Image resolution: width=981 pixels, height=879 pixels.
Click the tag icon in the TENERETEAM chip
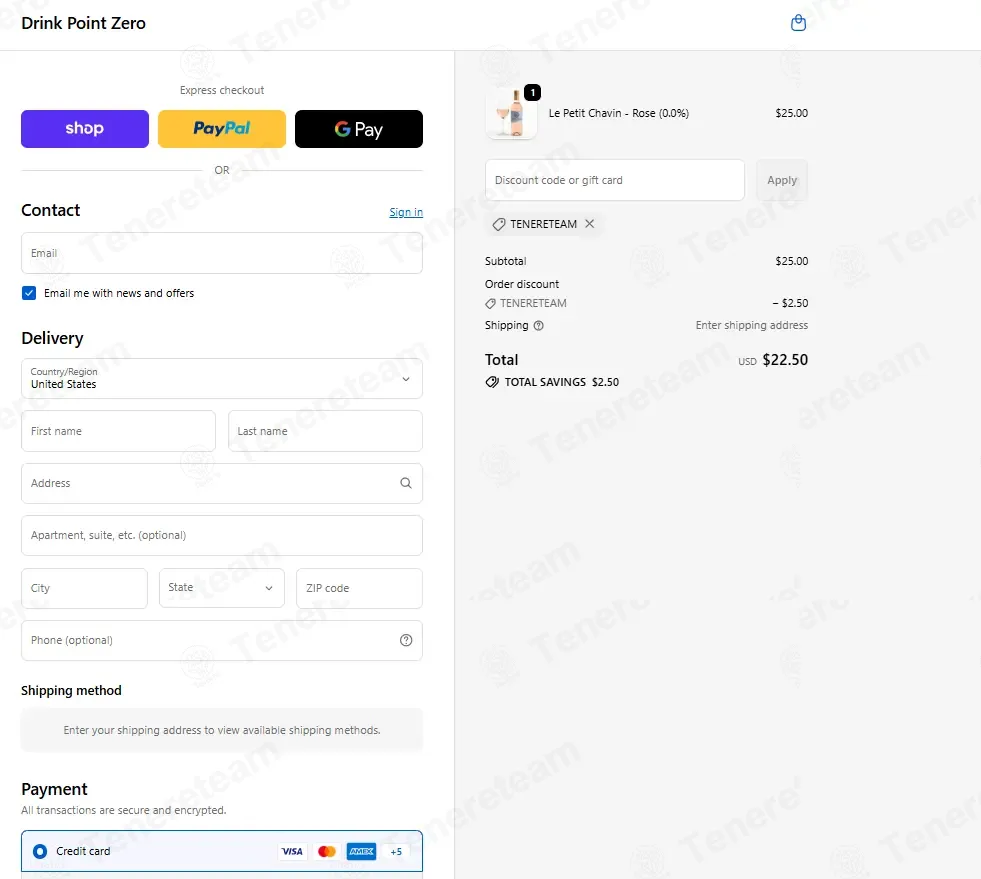point(499,224)
